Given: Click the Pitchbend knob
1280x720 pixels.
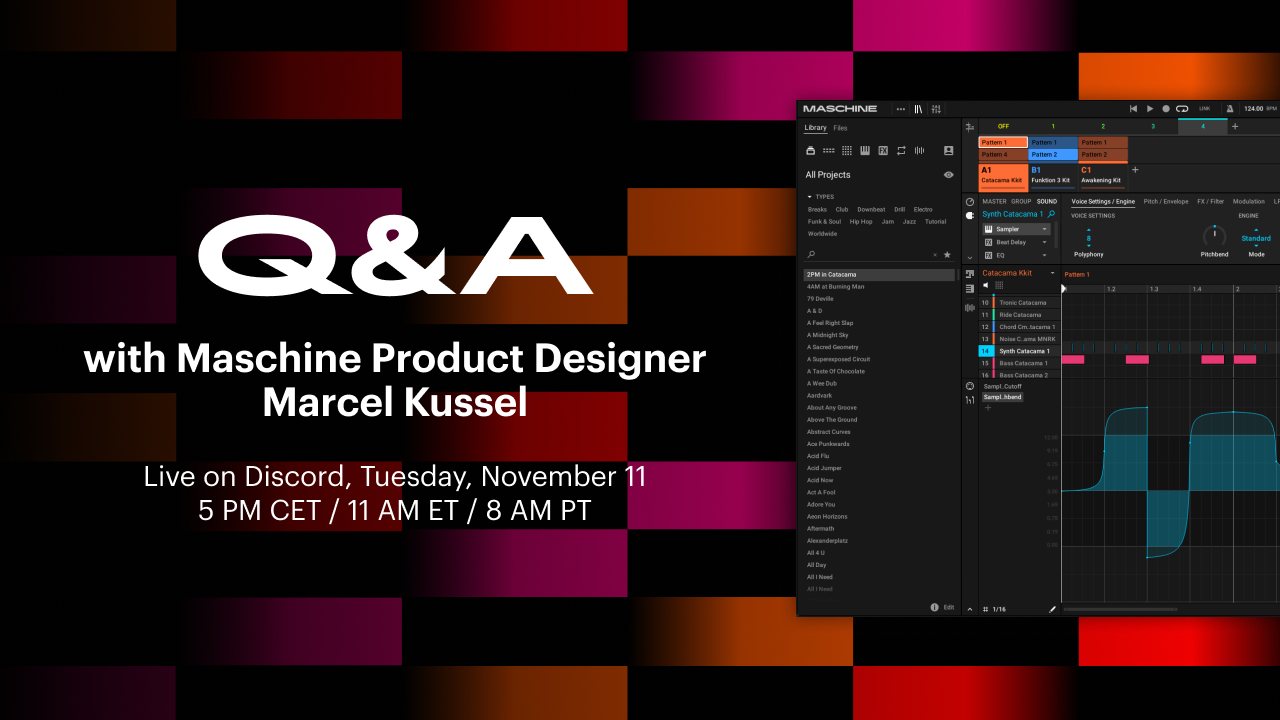Looking at the screenshot, I should [1213, 236].
